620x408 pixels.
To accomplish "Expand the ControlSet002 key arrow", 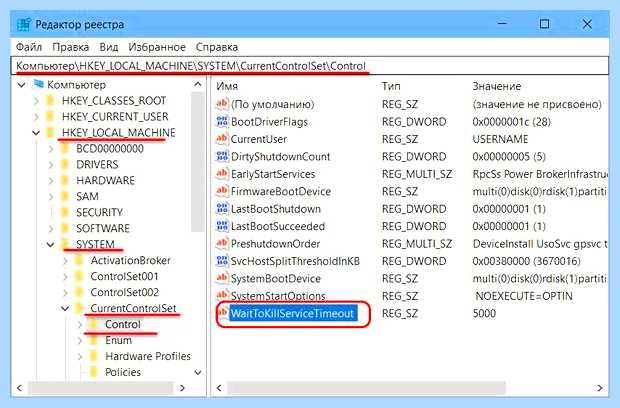I will [65, 293].
